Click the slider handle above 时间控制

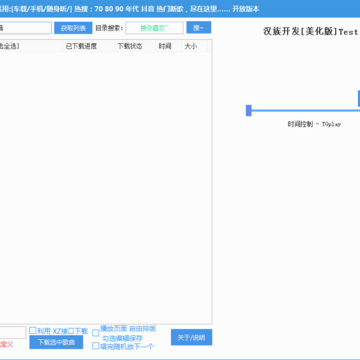(249, 110)
